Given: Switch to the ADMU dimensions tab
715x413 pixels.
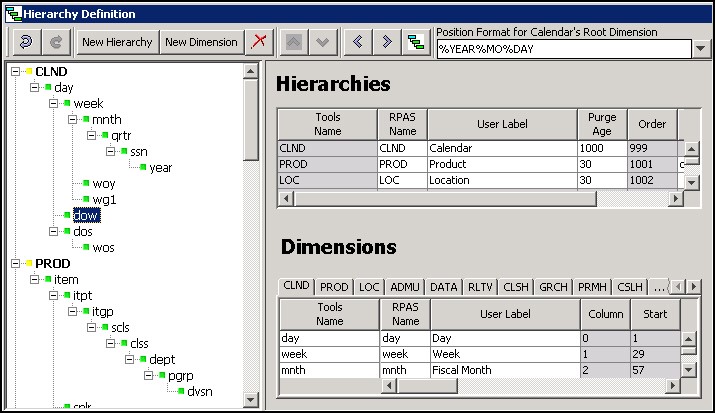Looking at the screenshot, I should pos(404,287).
